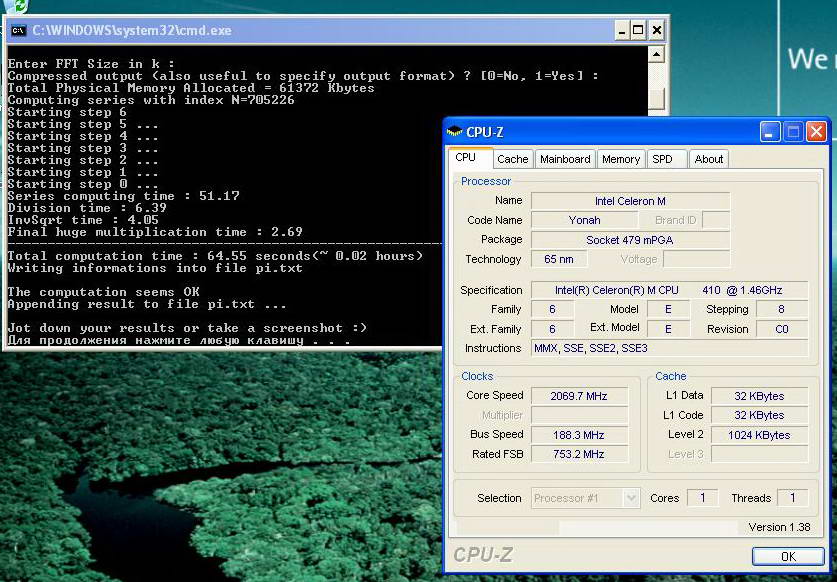
Task: Click the 'Version 1.38' label in CPU-Z
Action: coord(779,528)
